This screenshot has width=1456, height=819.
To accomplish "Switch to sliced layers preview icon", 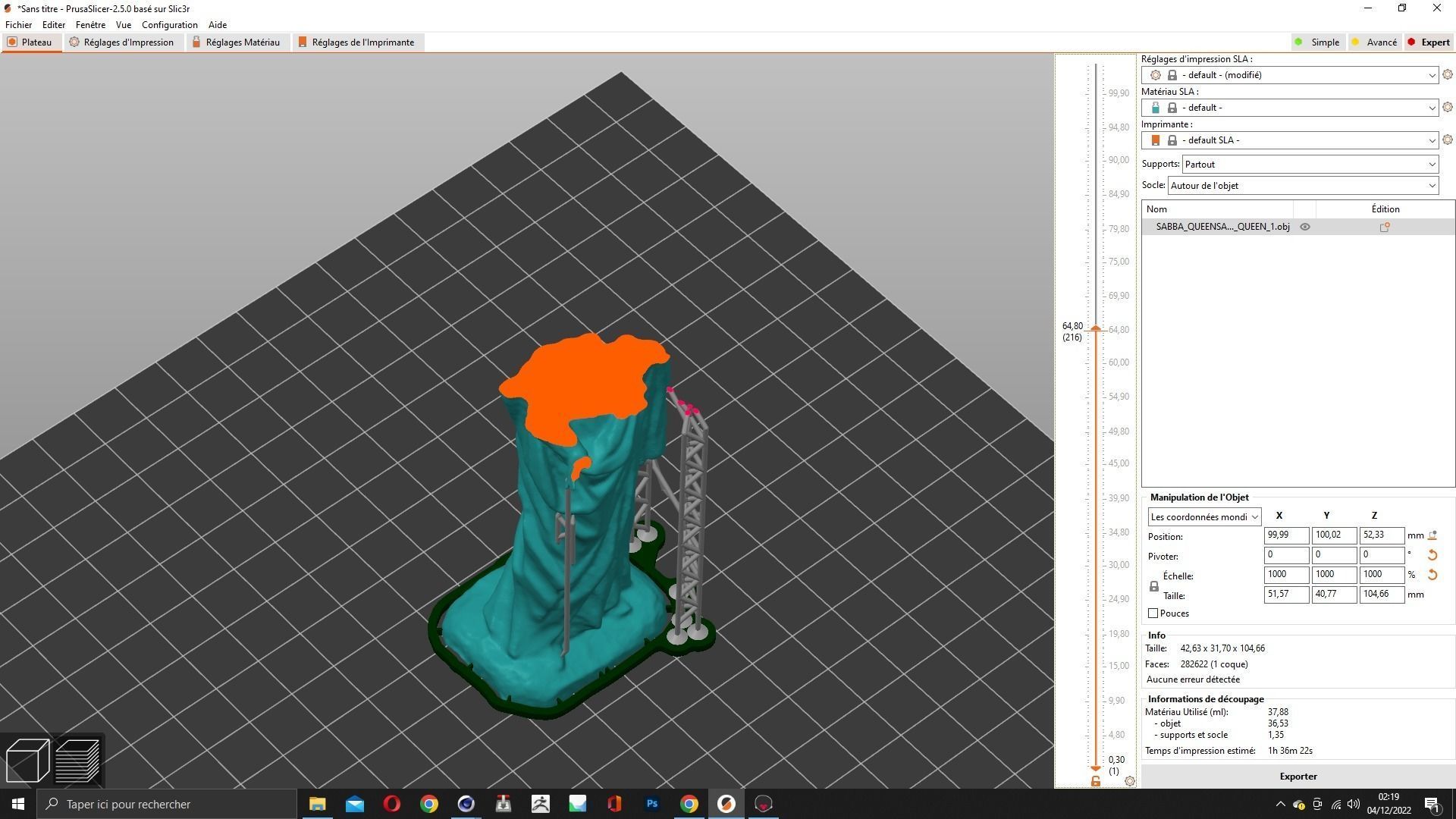I will pyautogui.click(x=77, y=760).
